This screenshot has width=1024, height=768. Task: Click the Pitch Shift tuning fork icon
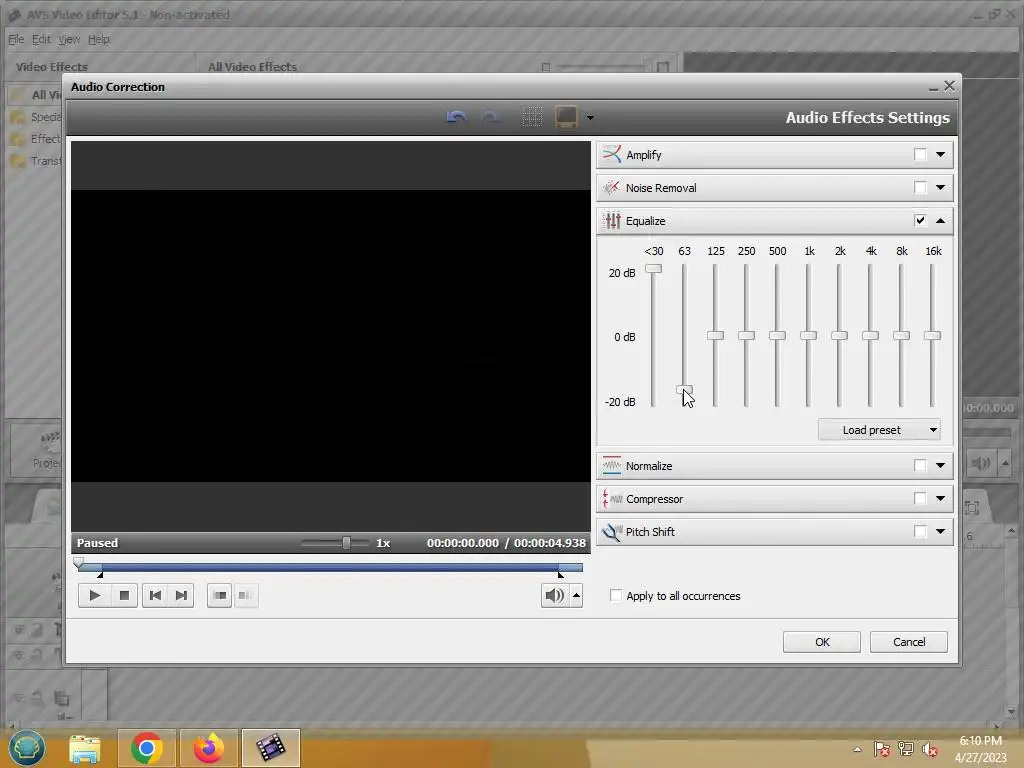611,532
